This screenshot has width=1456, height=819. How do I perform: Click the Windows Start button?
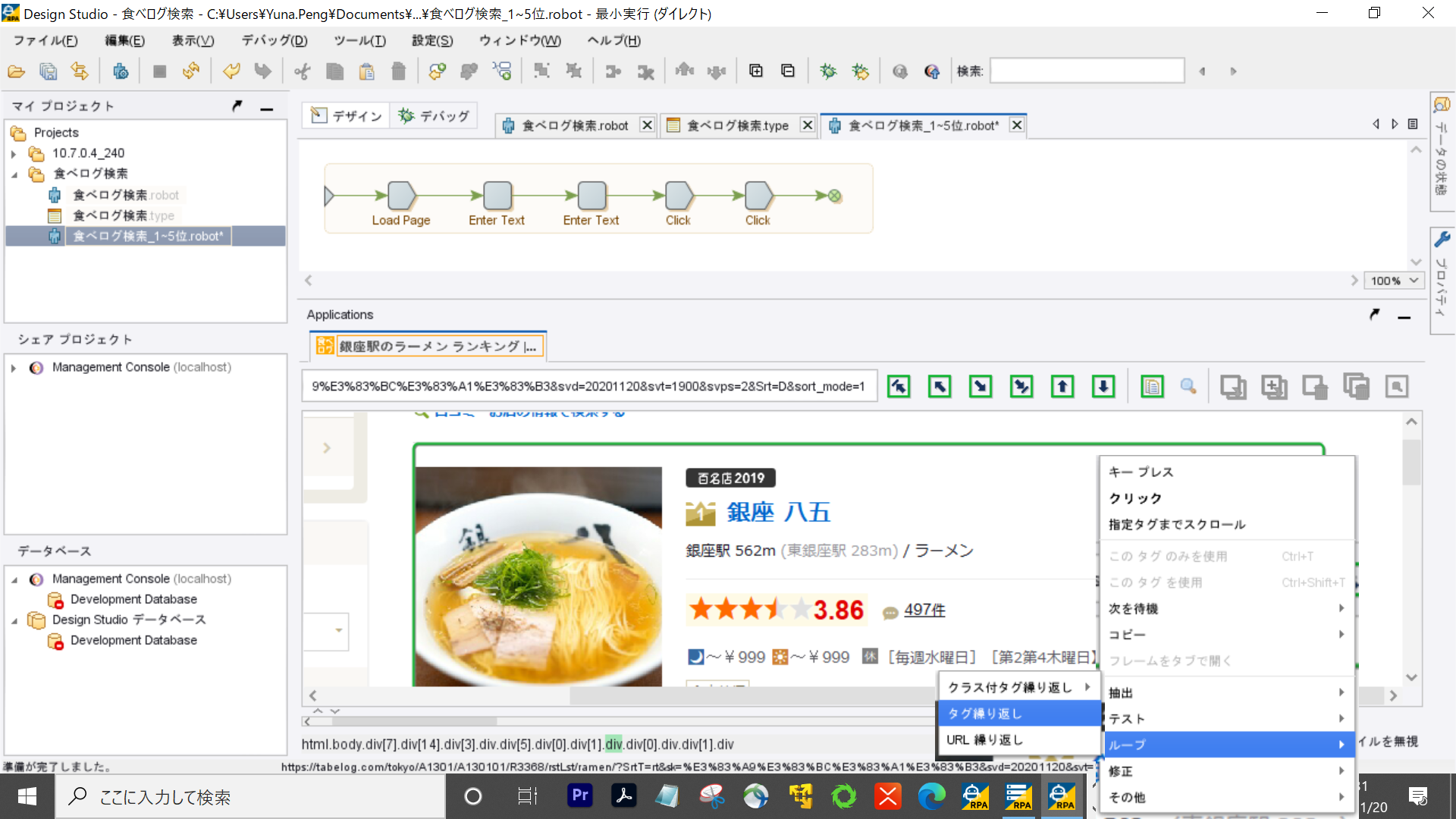(x=27, y=796)
